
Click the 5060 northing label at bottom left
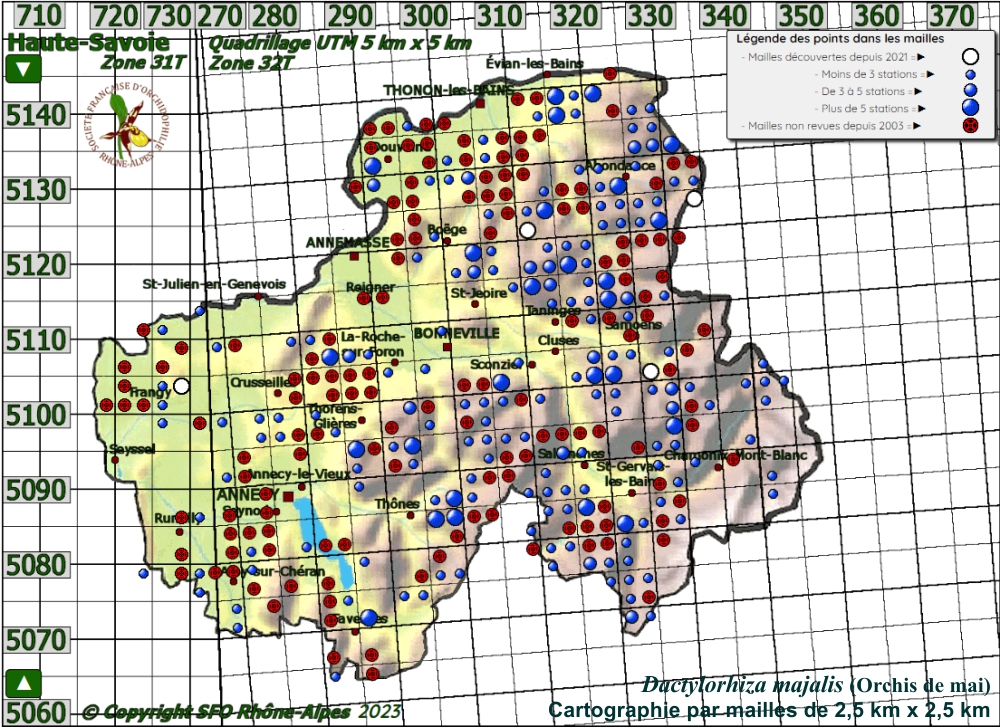pyautogui.click(x=37, y=712)
